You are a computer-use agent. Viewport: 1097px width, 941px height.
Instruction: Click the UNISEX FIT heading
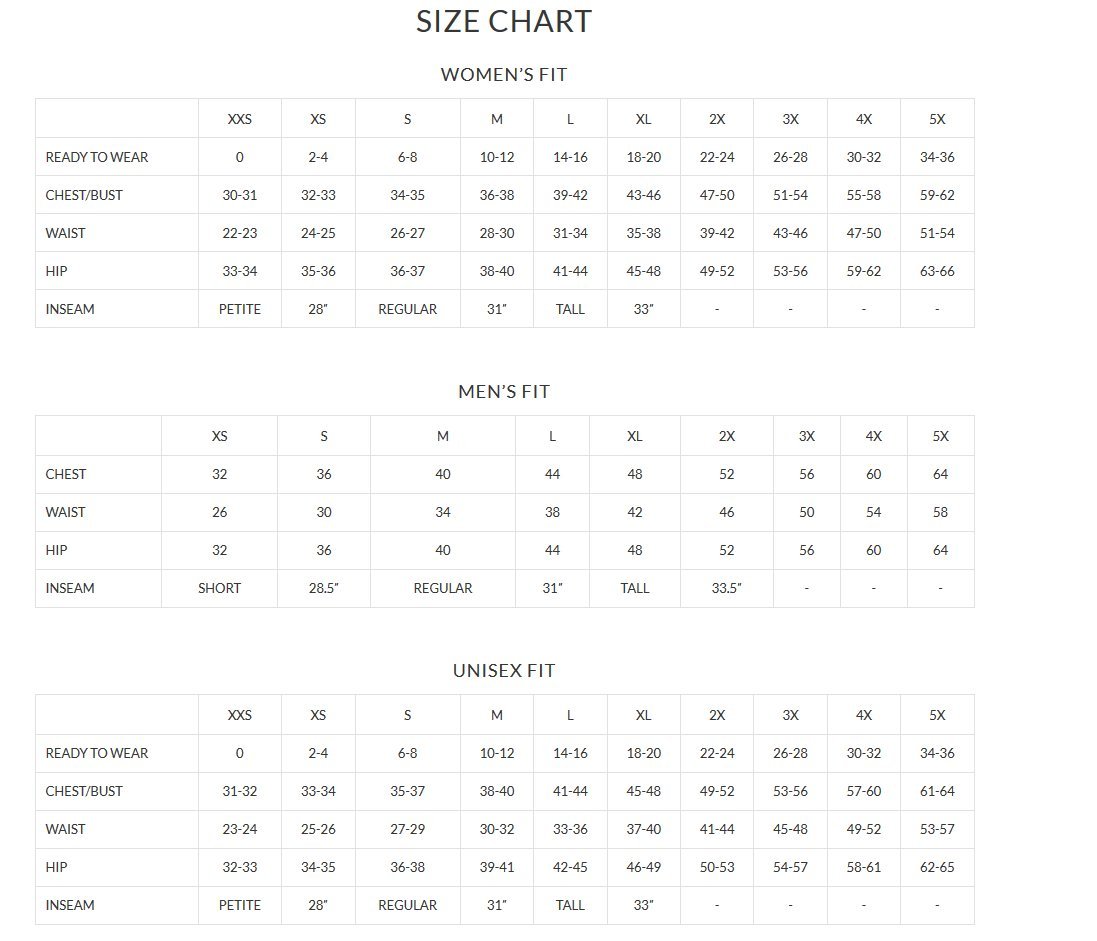(504, 671)
